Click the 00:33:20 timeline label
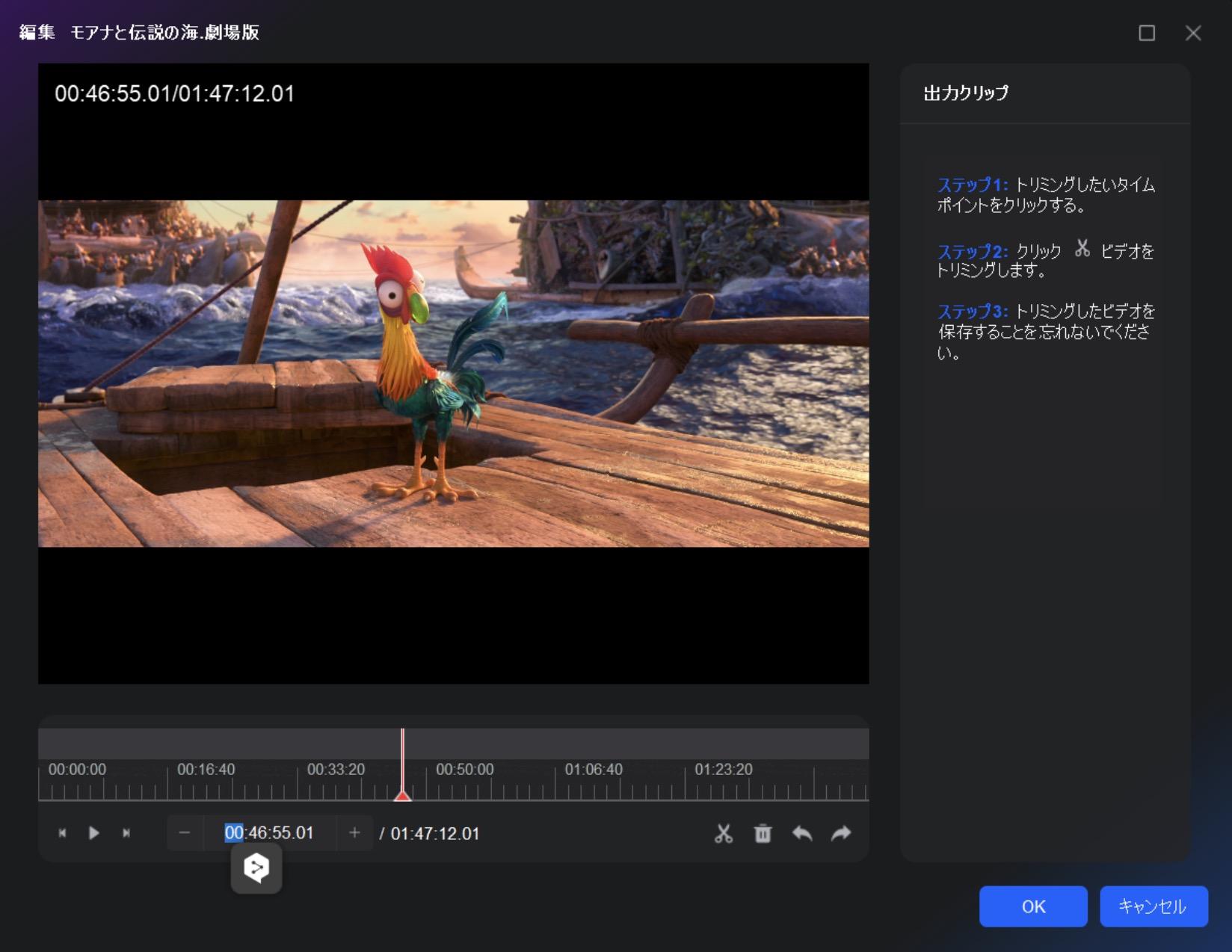The width and height of the screenshot is (1232, 952). point(336,769)
